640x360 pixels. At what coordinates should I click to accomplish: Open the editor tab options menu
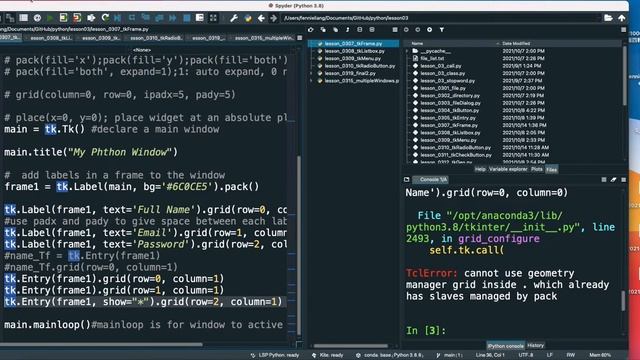point(300,38)
